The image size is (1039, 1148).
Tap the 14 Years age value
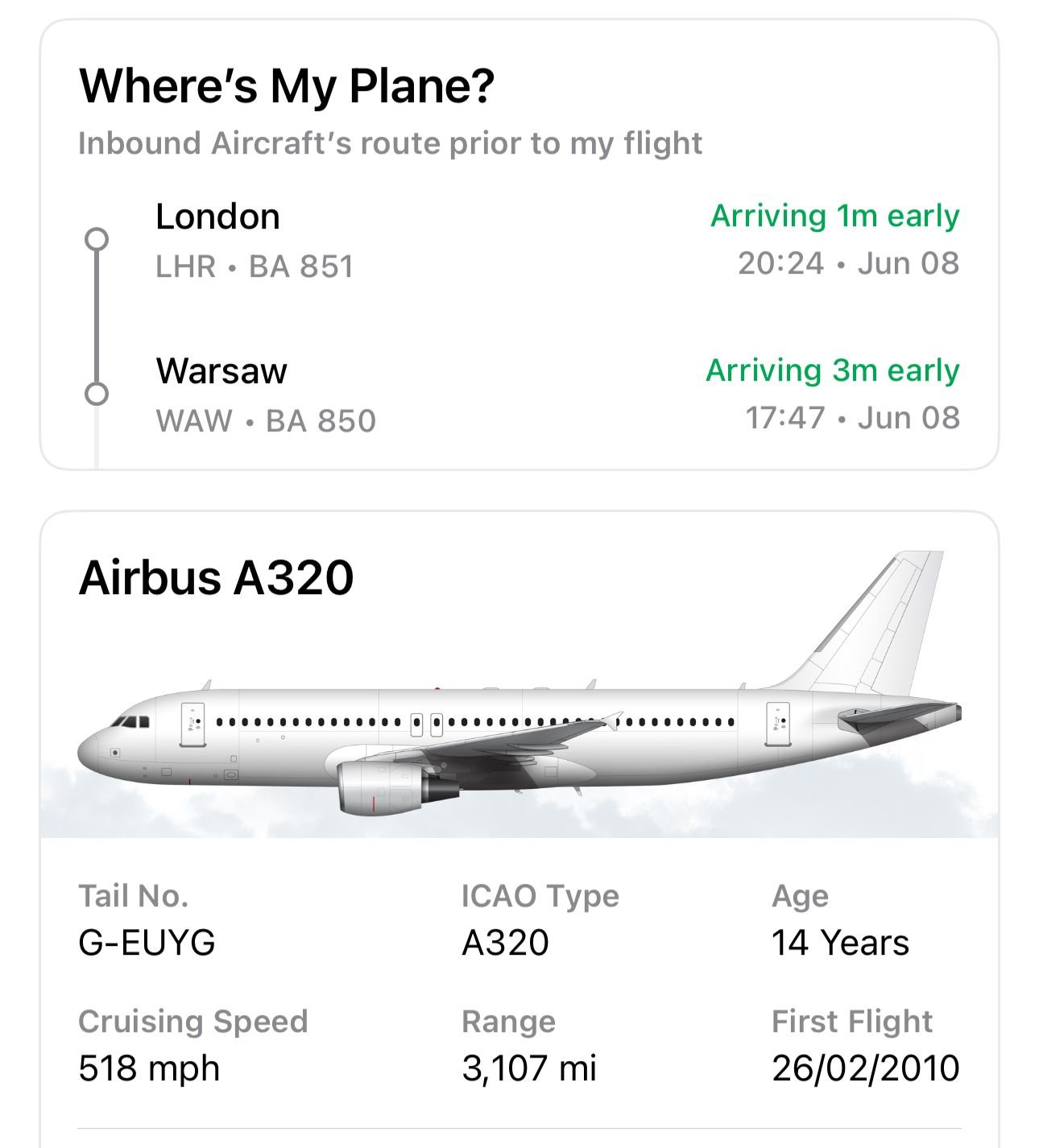[x=840, y=943]
